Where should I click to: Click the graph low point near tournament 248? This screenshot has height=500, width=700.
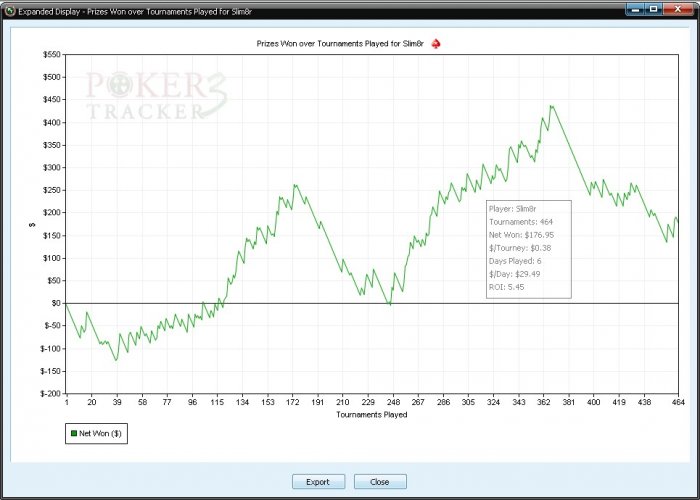tap(390, 304)
